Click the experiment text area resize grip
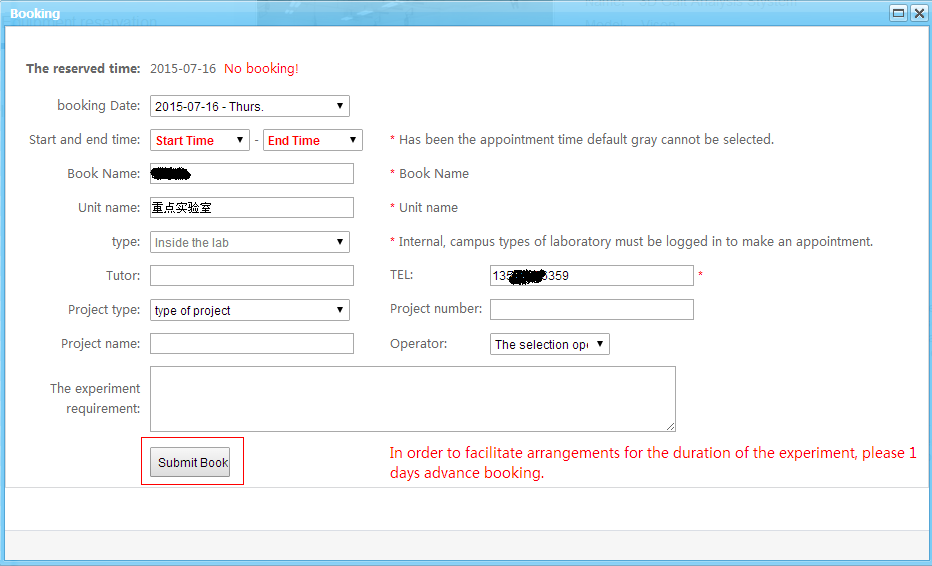This screenshot has width=932, height=566. [x=671, y=426]
